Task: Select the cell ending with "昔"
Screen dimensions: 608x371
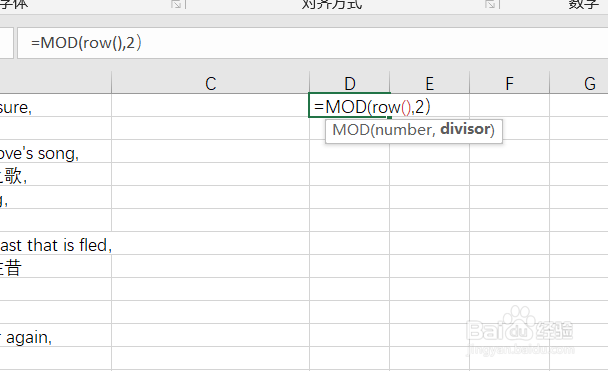Action: click(x=55, y=266)
